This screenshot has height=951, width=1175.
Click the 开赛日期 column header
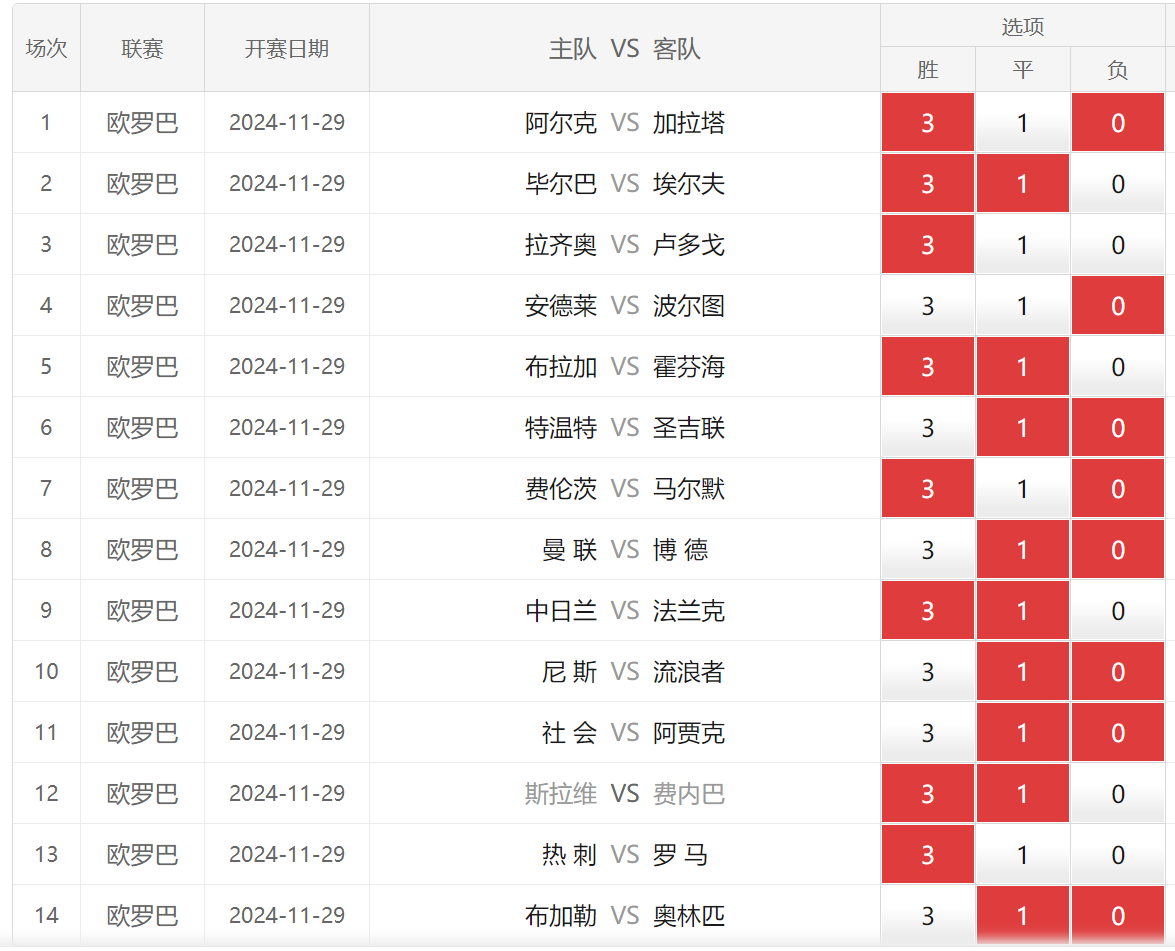[287, 48]
